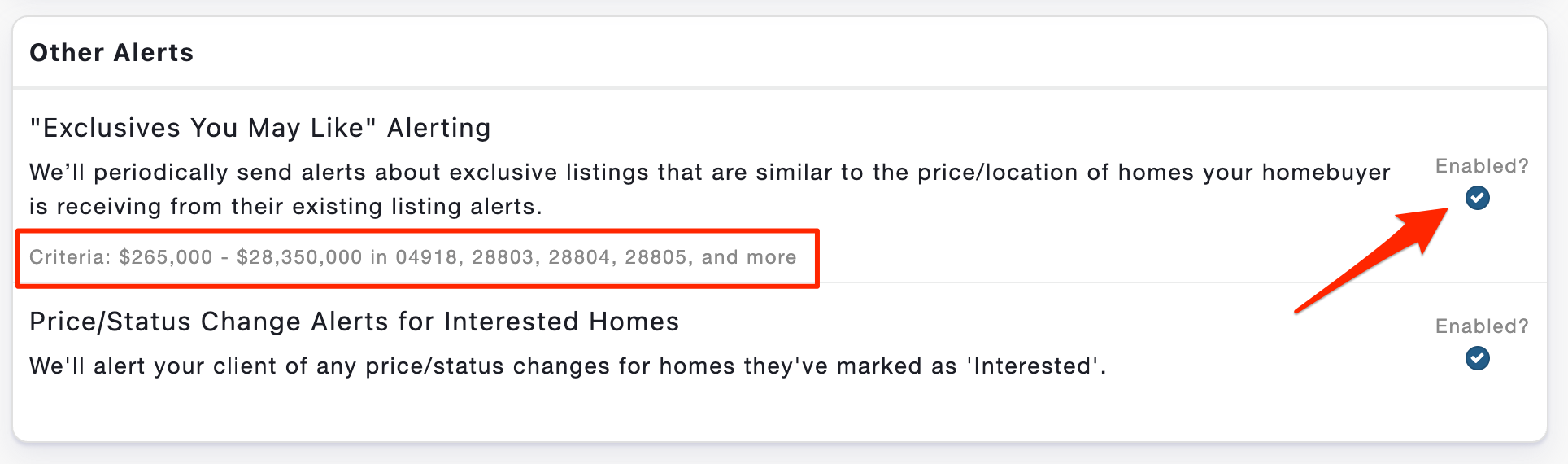
Task: Click the "Exclusives You May Like" Alerting title
Action: 260,128
